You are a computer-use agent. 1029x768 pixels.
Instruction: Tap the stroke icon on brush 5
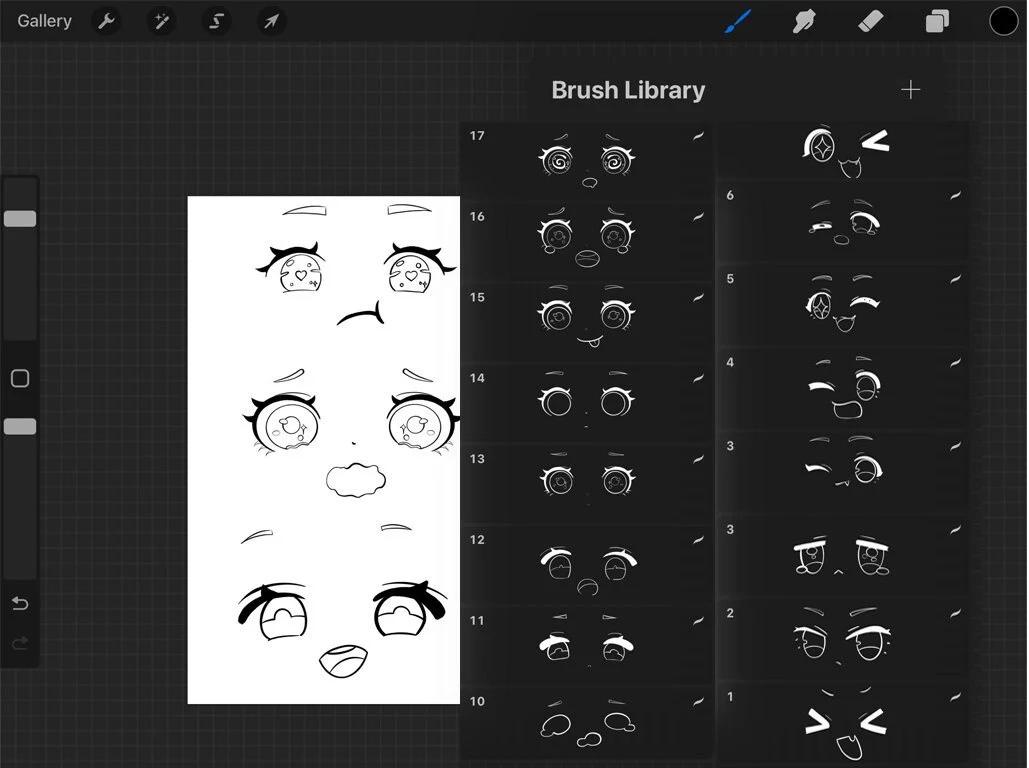click(956, 279)
